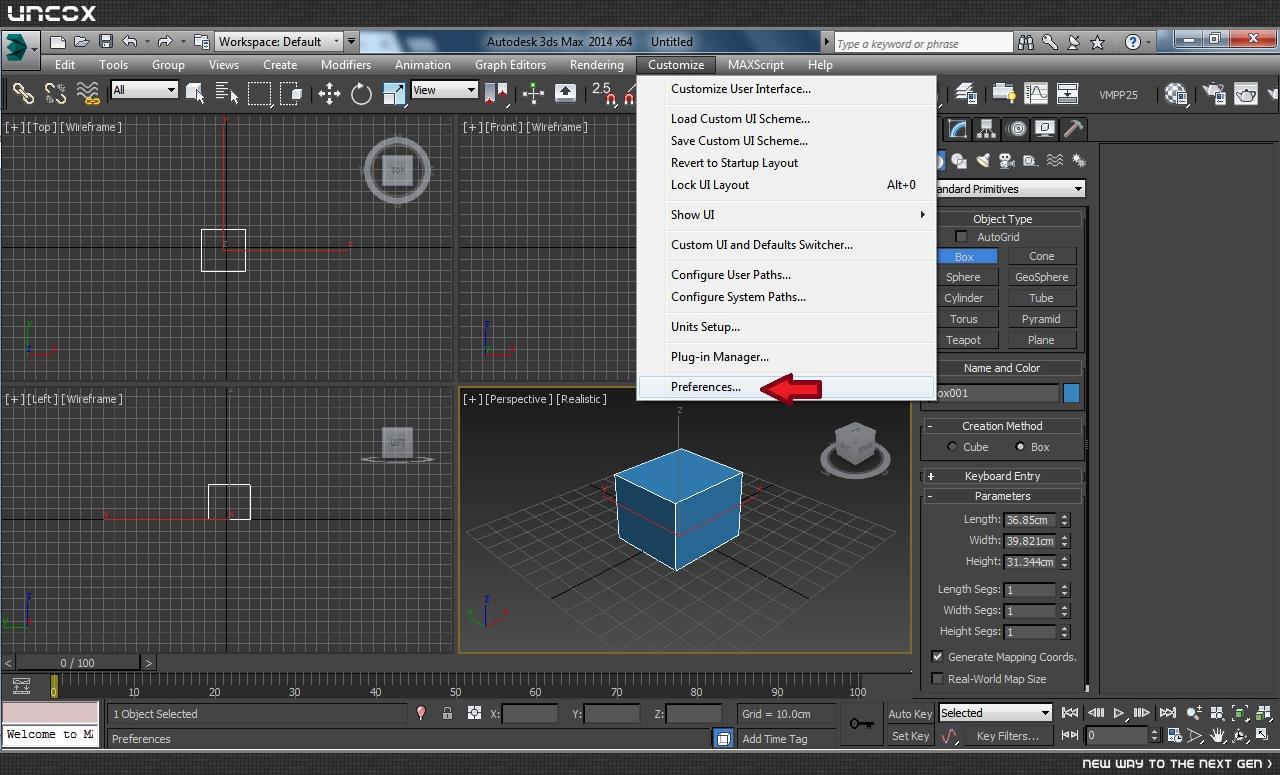Open the Layer Manager icon
The image size is (1280, 775).
[x=965, y=94]
